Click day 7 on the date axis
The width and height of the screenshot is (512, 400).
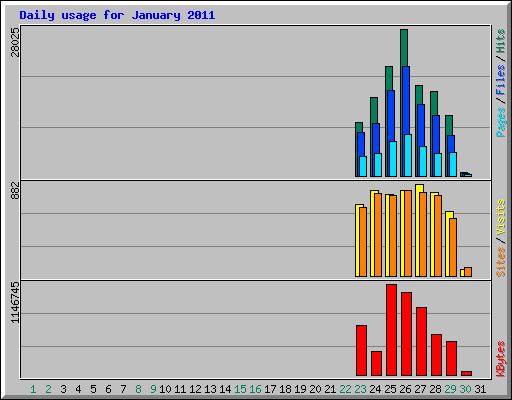coord(123,389)
